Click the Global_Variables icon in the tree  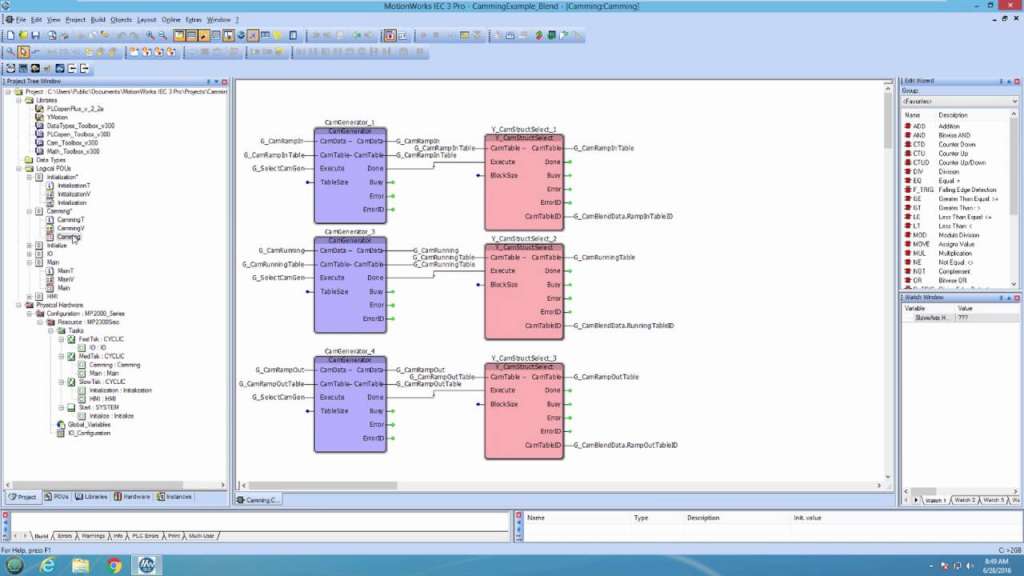[x=61, y=424]
